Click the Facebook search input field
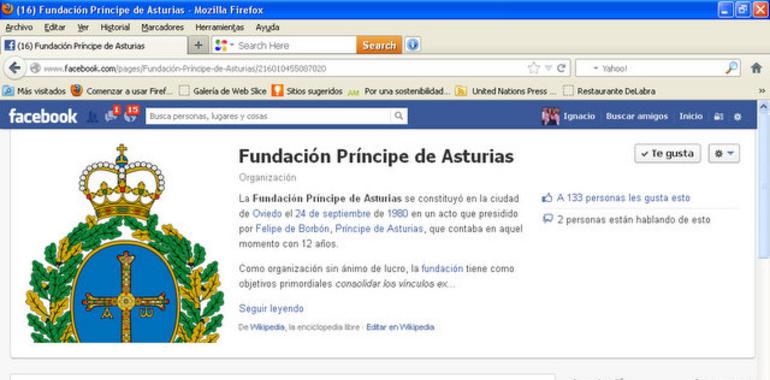 tap(269, 116)
